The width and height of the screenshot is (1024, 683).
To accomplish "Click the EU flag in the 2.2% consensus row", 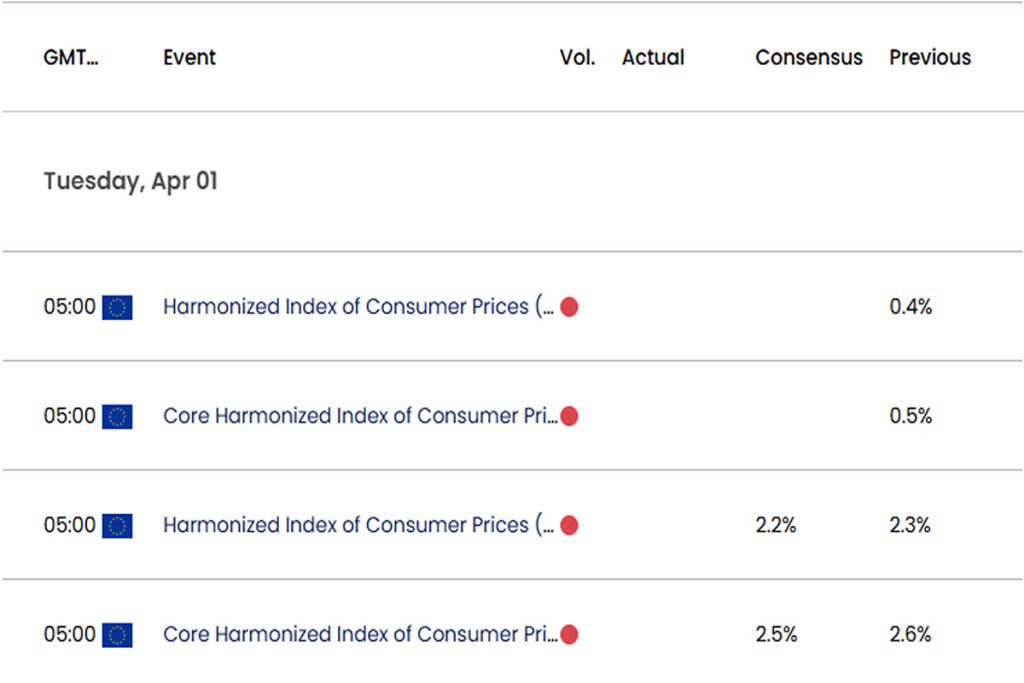I will [117, 526].
